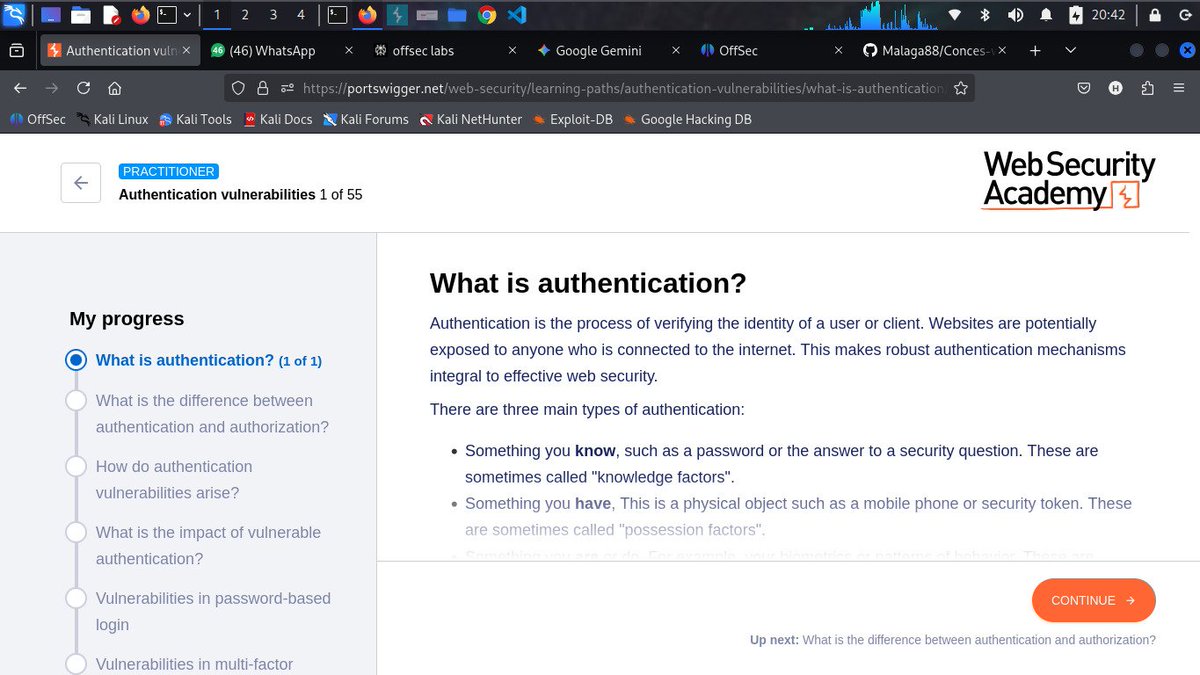1200x675 pixels.
Task: Open the Firefox account icon dropdown near the toolbar
Action: click(x=1115, y=88)
